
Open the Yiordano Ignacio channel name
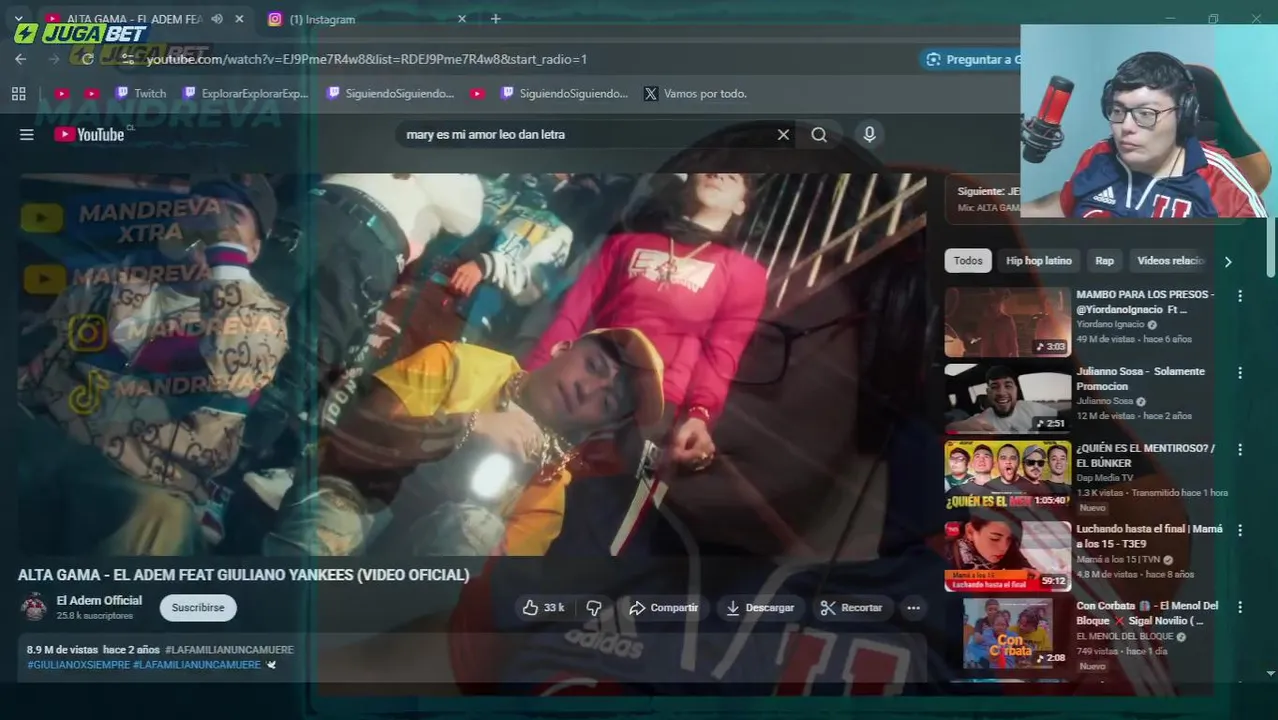point(1110,325)
